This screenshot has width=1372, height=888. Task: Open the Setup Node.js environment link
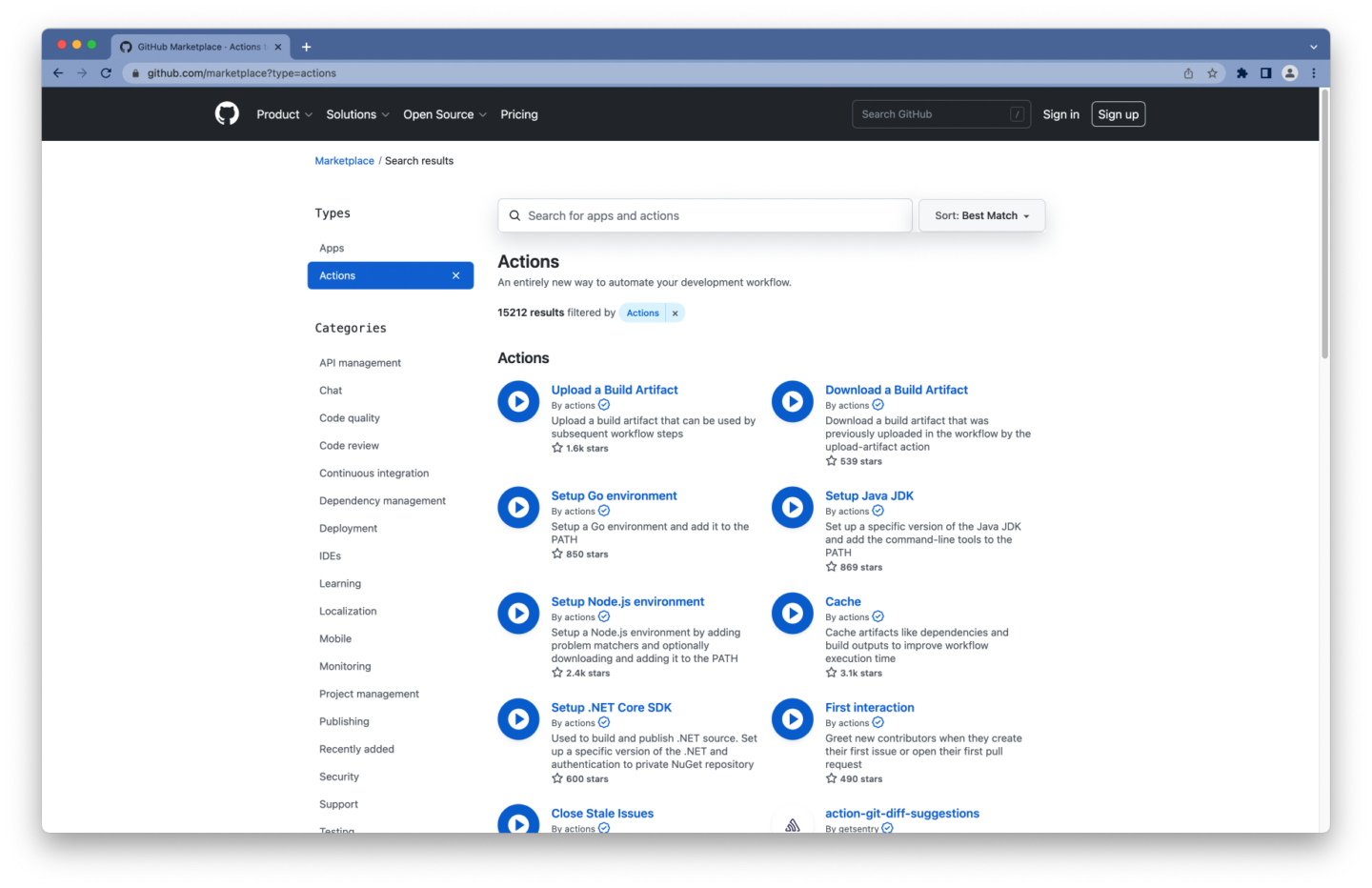click(x=628, y=601)
